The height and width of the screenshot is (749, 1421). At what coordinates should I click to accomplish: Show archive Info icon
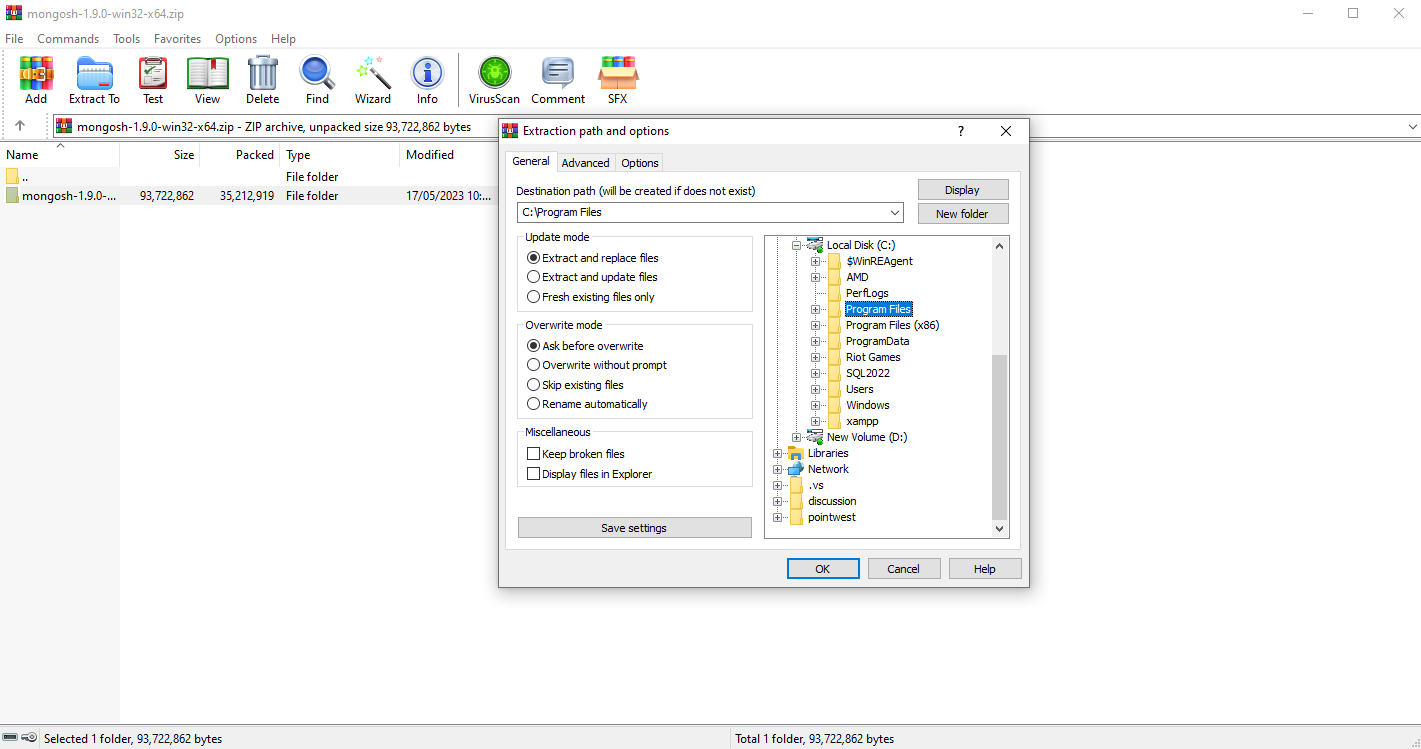pos(427,73)
